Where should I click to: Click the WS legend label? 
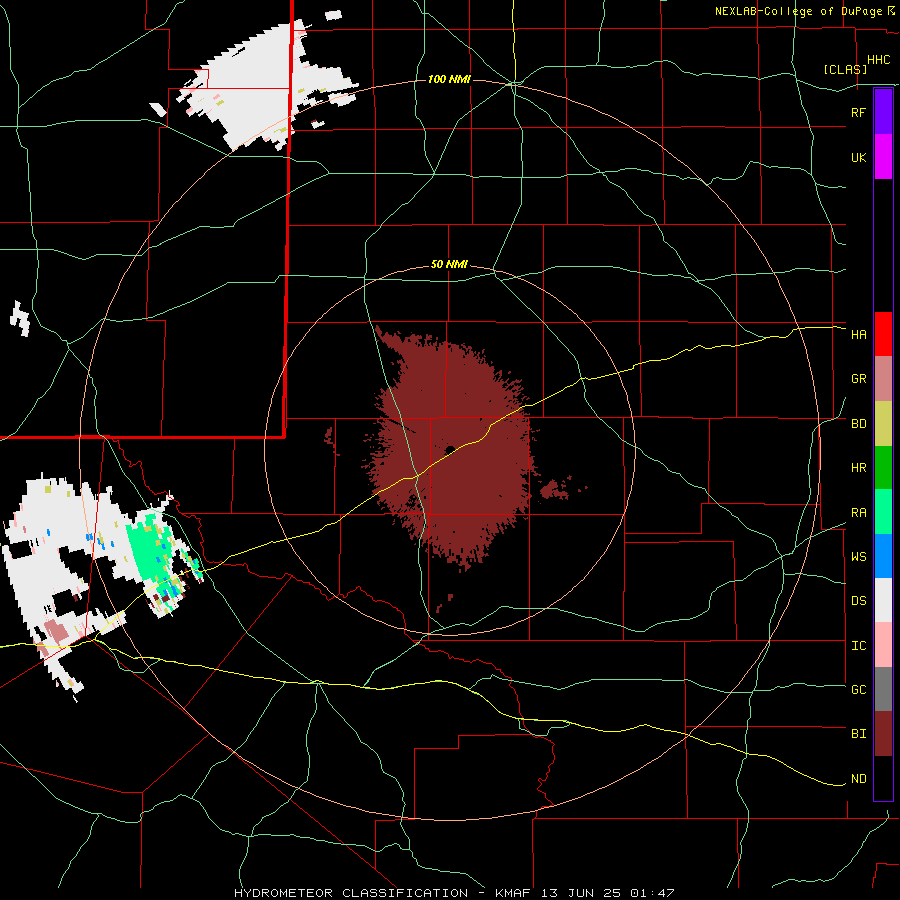click(858, 557)
